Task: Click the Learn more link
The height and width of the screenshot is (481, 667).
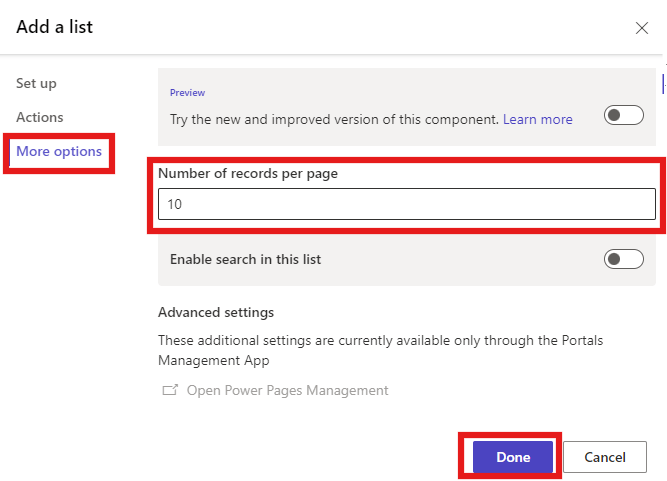Action: click(537, 119)
